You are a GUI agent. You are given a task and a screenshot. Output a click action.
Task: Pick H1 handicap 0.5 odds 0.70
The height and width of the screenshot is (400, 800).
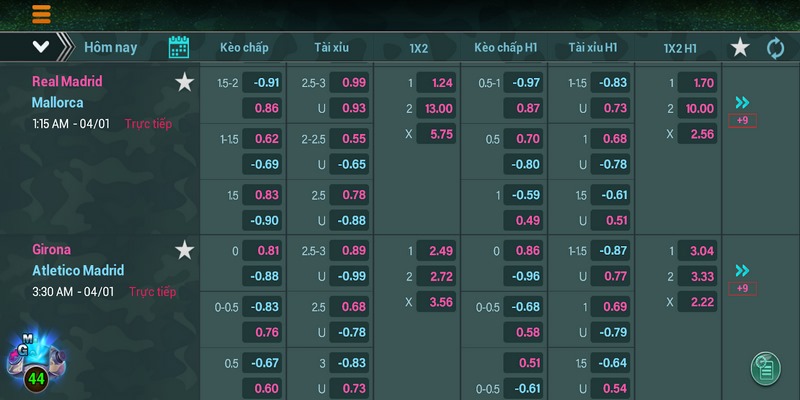pyautogui.click(x=523, y=139)
